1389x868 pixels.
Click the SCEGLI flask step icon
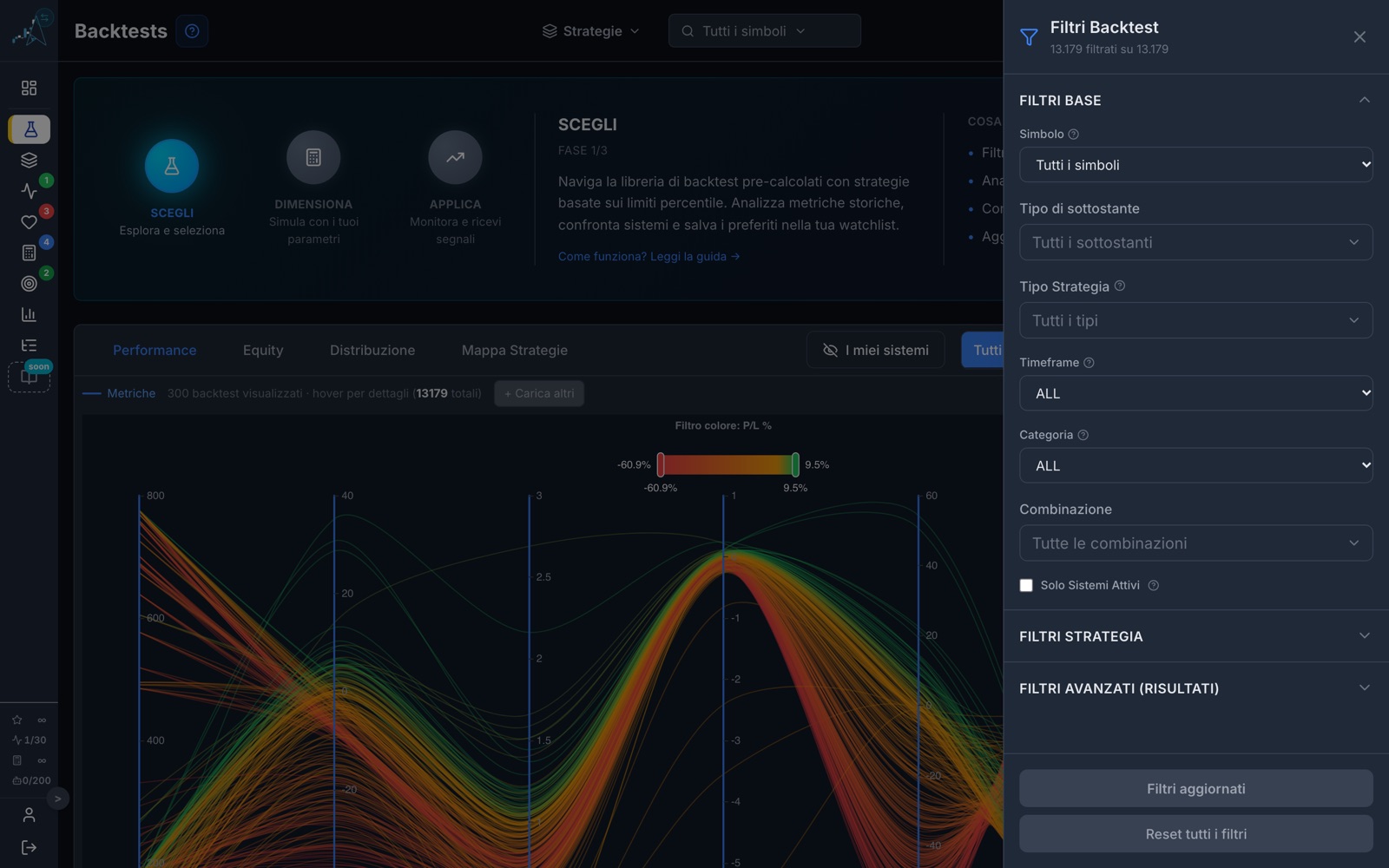(172, 165)
